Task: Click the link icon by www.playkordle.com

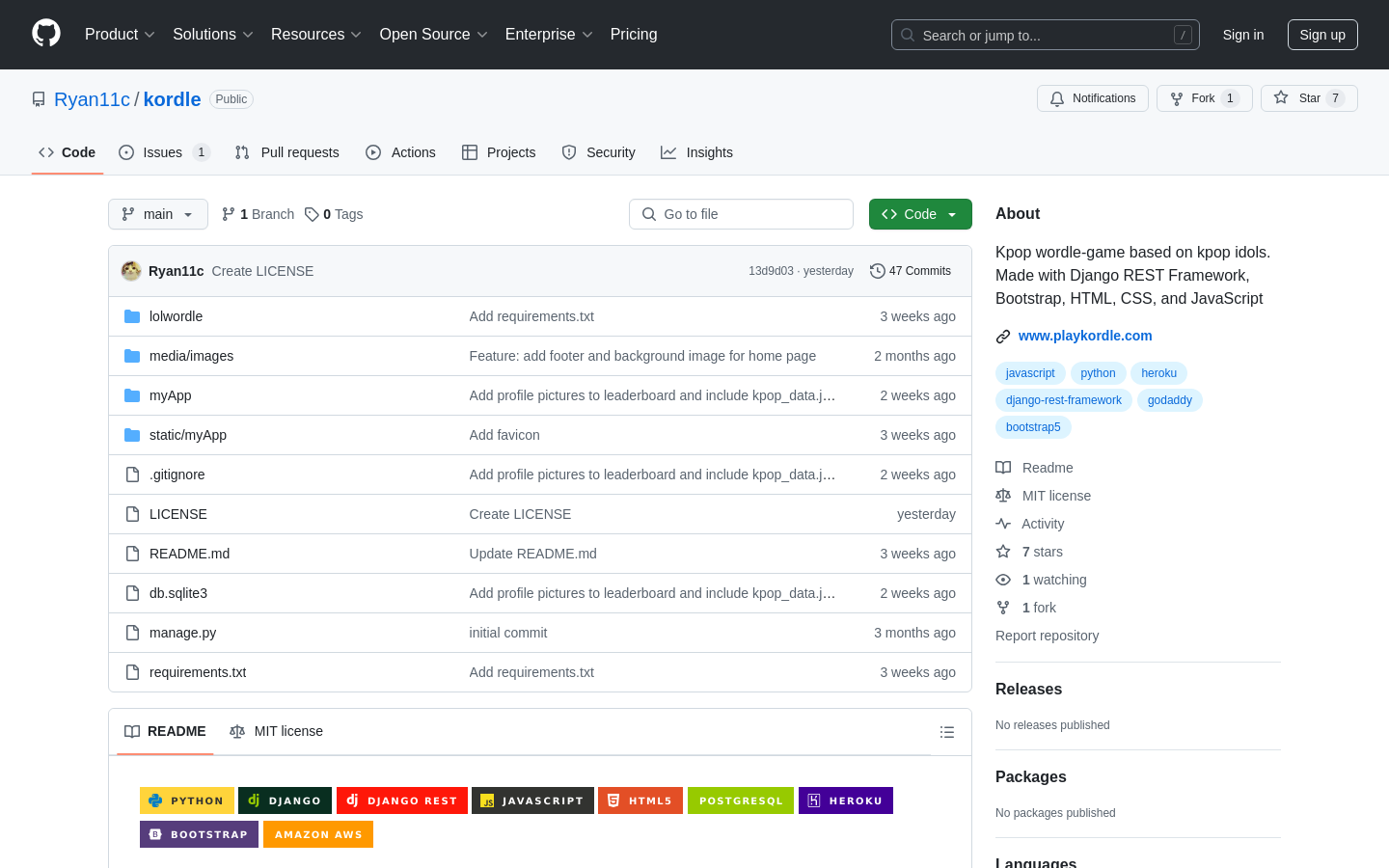Action: tap(1003, 337)
